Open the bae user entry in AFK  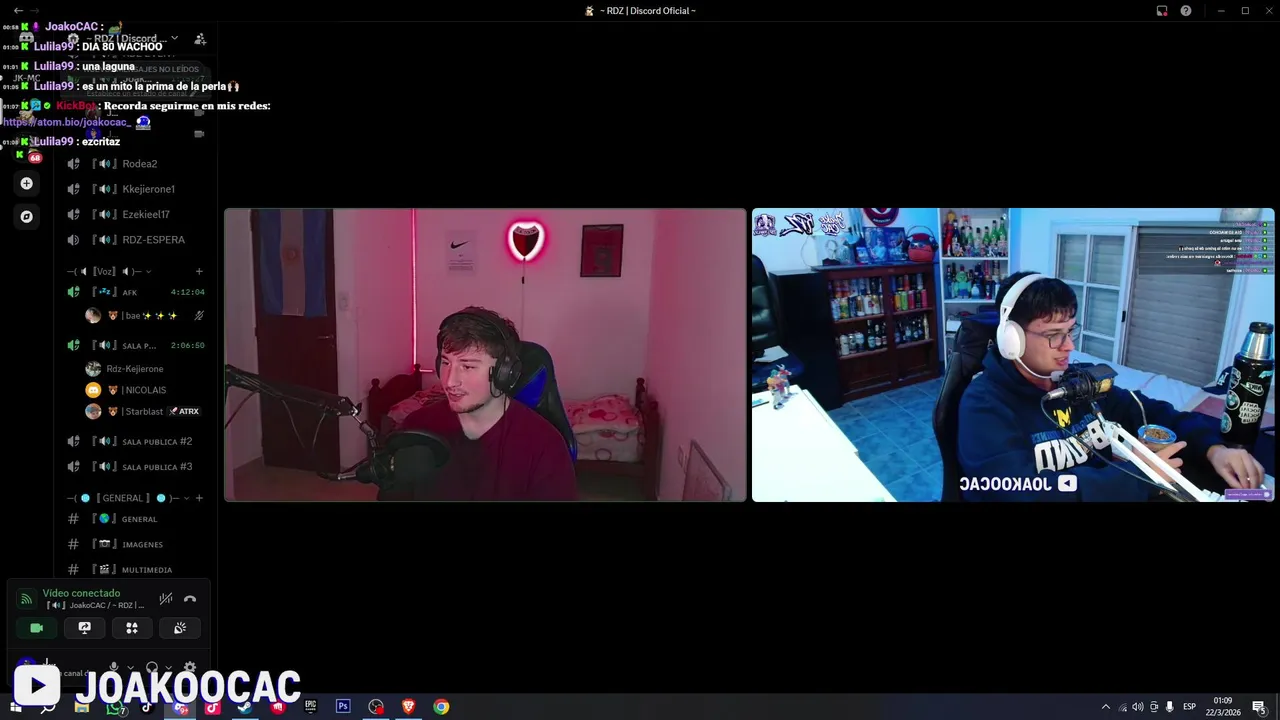pyautogui.click(x=146, y=316)
